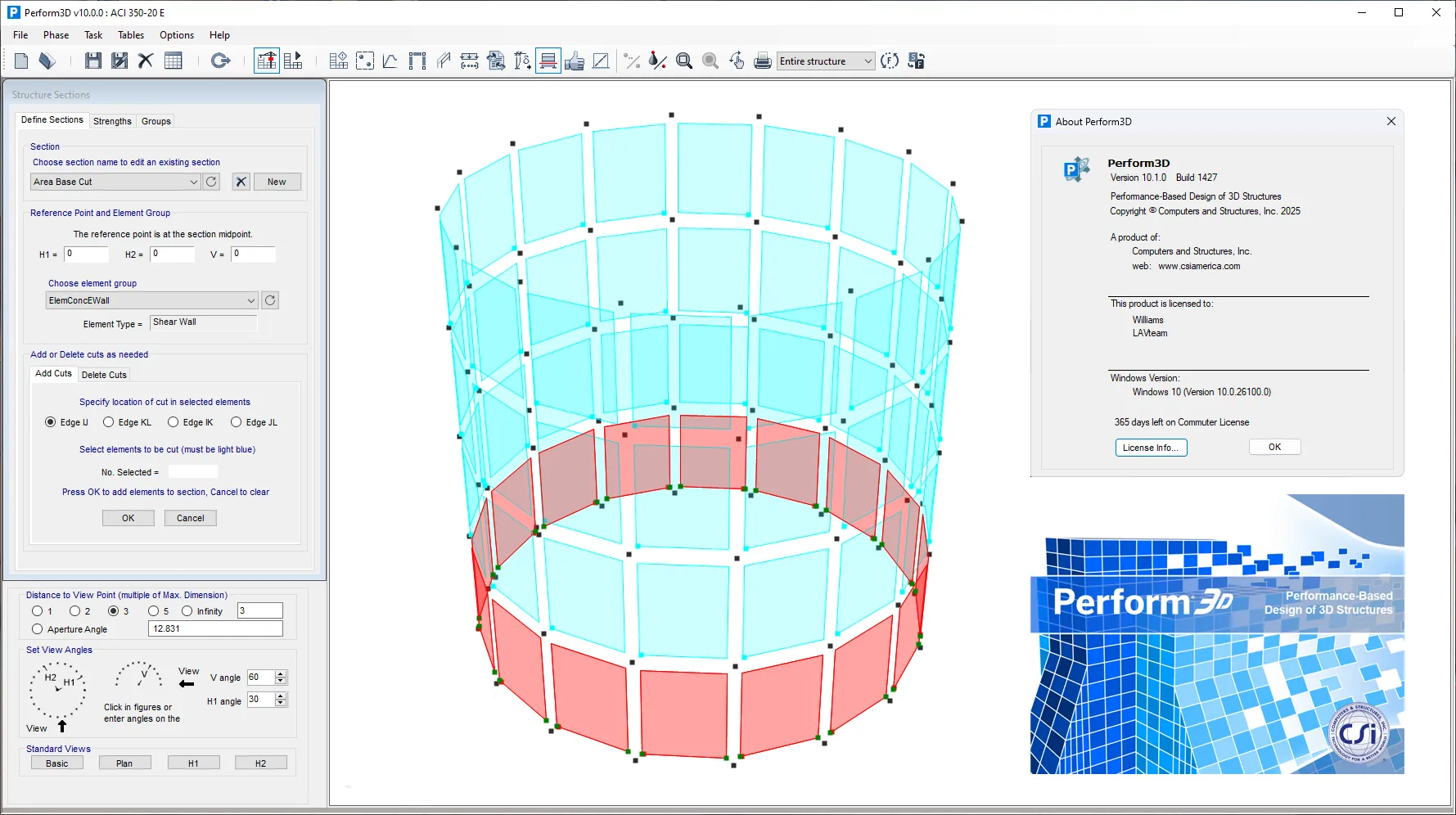This screenshot has height=815, width=1456.
Task: Delete the Area Base Cut section
Action: click(241, 182)
